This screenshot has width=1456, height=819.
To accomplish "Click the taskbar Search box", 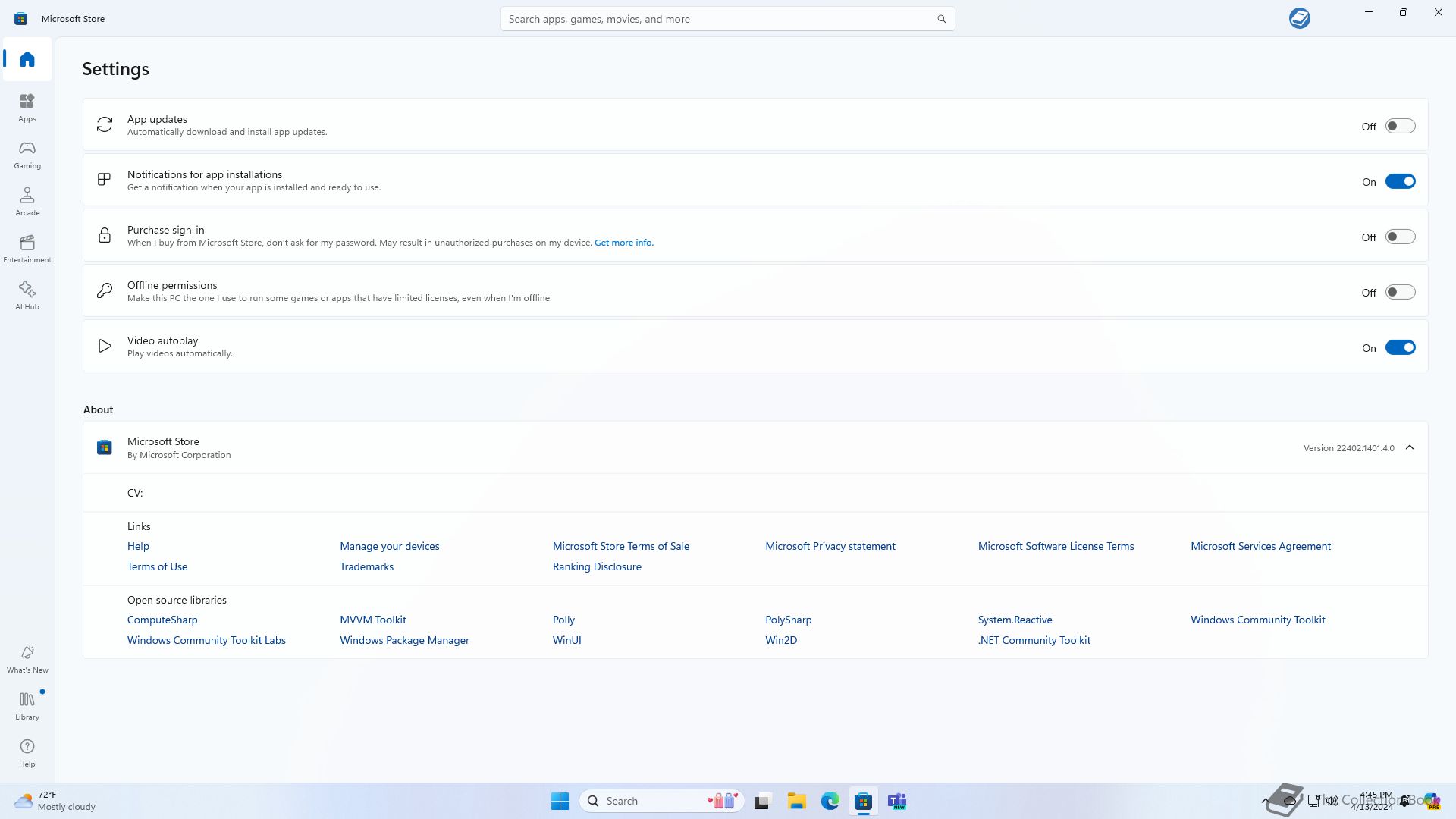I will tap(661, 801).
